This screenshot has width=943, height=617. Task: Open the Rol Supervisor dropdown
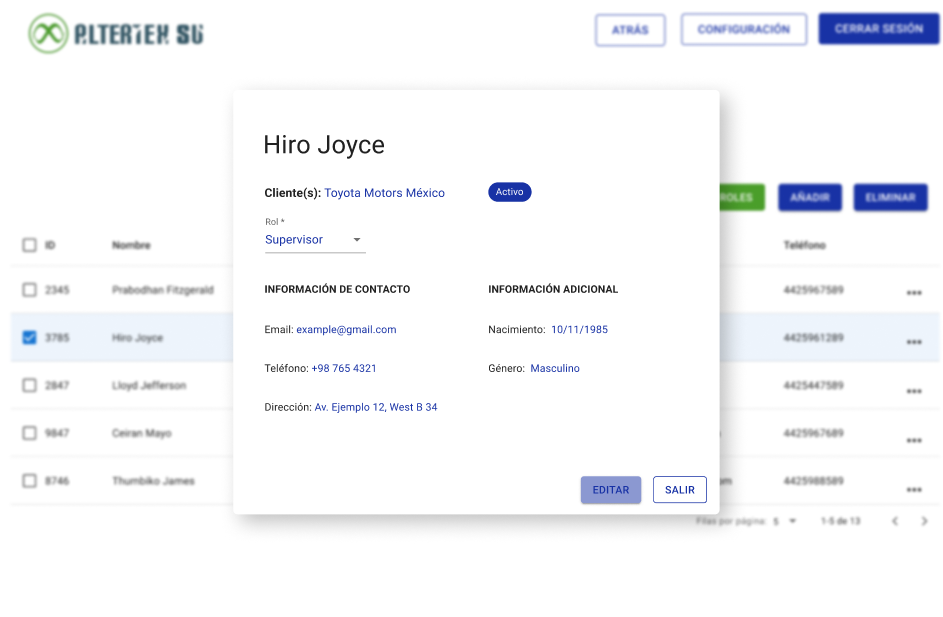coord(315,239)
